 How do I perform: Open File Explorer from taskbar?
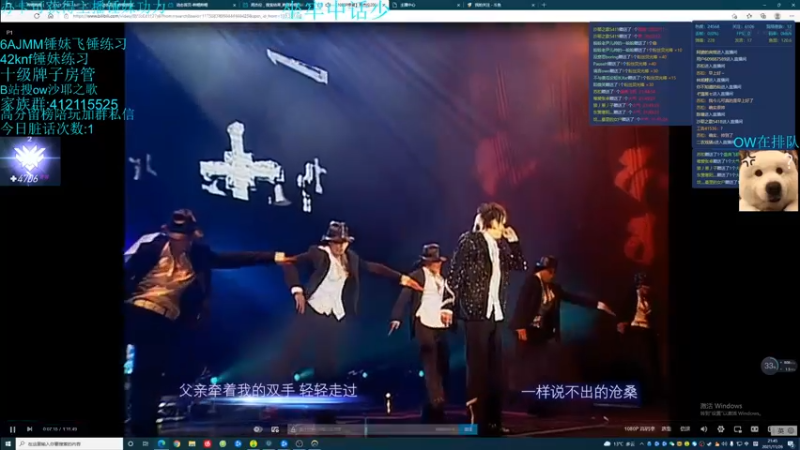coord(192,444)
